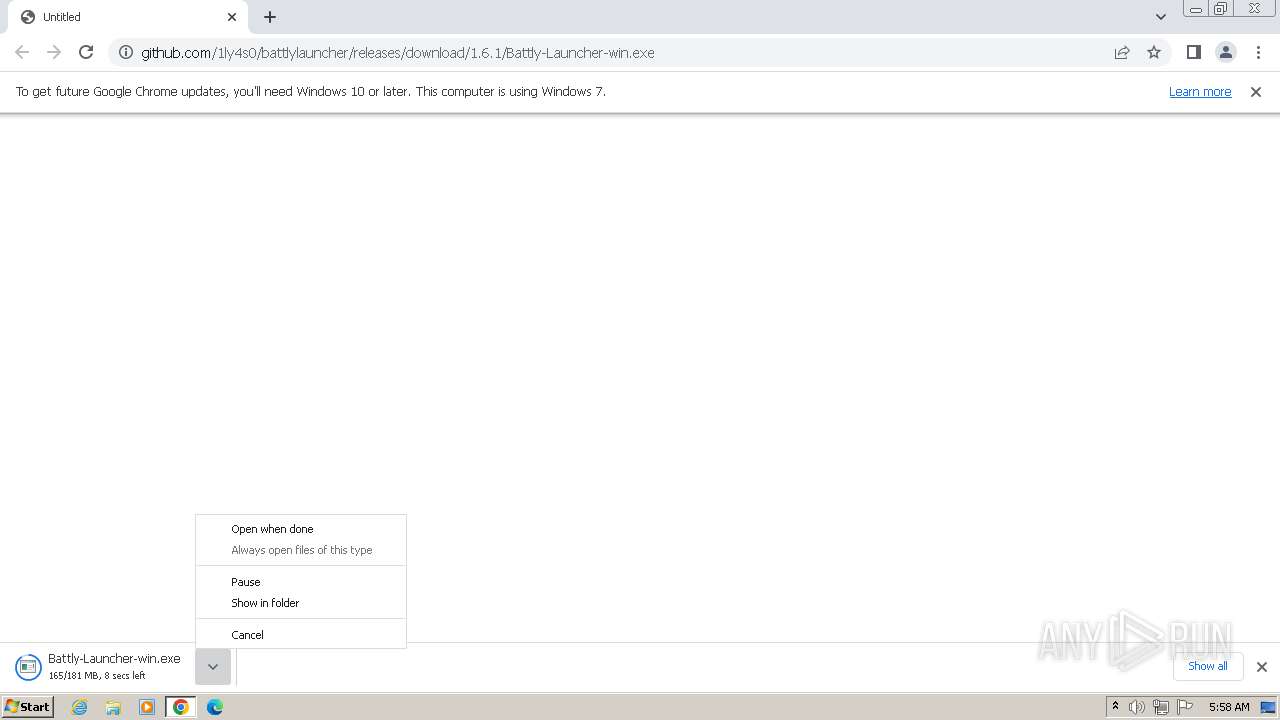Open the Learn more link
This screenshot has height=720, width=1280.
[x=1200, y=91]
